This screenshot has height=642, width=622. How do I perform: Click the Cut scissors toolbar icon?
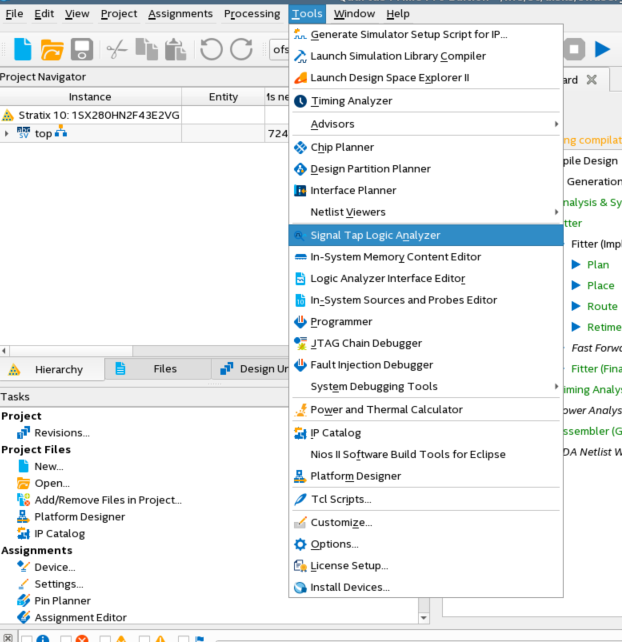[x=116, y=49]
